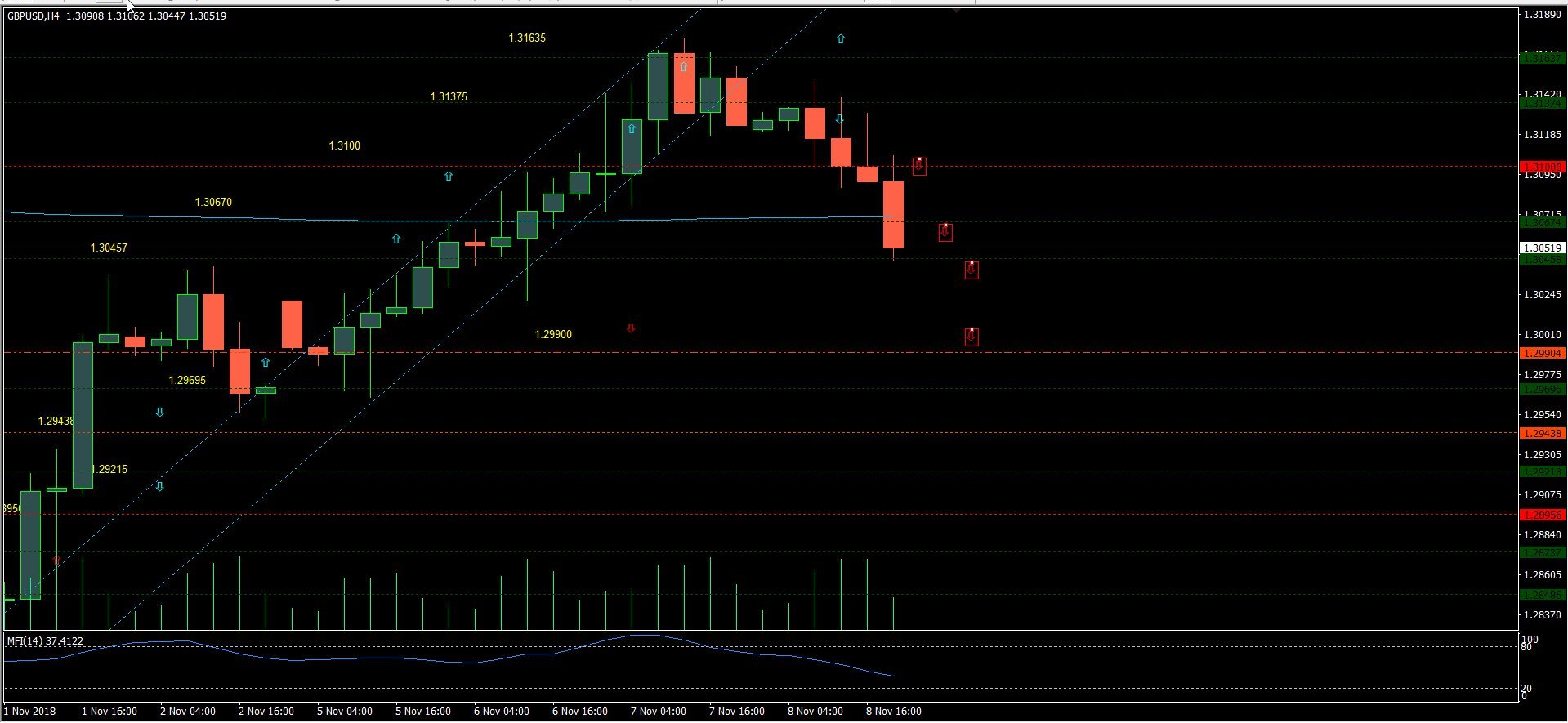Click the yellow 1.29438 label on the chart
The height and width of the screenshot is (723, 1568).
pyautogui.click(x=56, y=422)
